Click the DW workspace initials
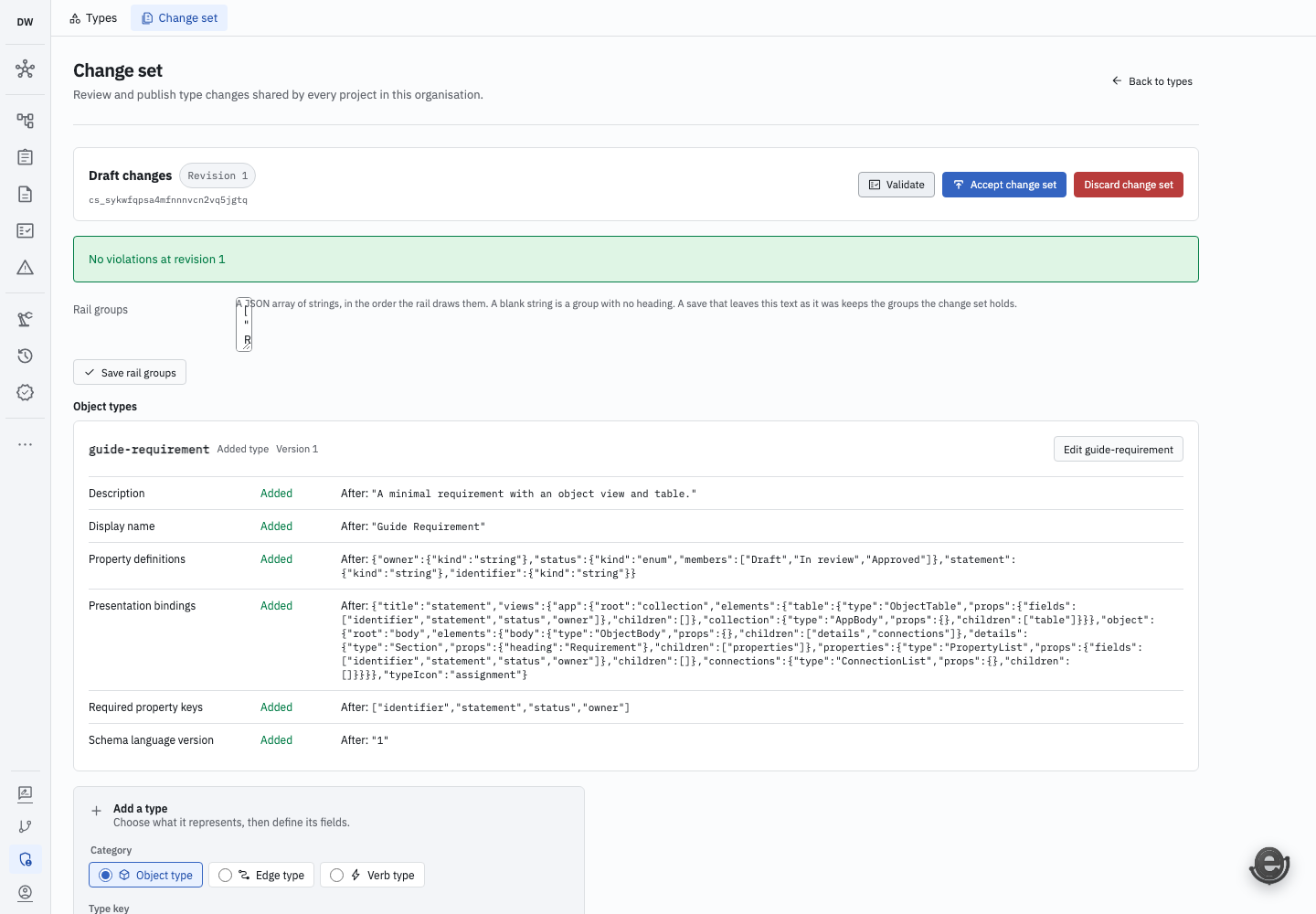Image resolution: width=1316 pixels, height=914 pixels. pos(25,22)
